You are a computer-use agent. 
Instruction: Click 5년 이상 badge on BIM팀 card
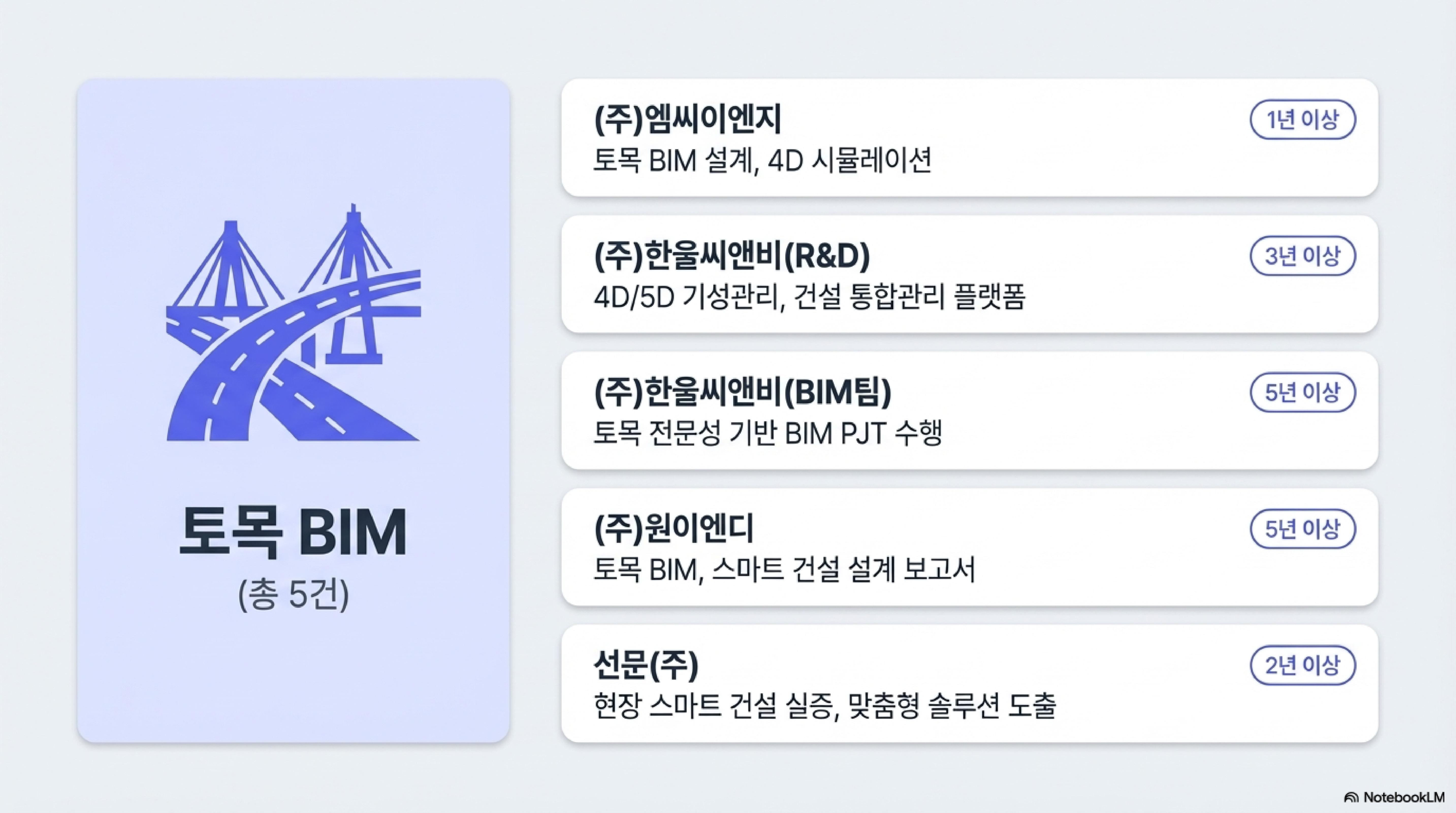tap(1302, 392)
